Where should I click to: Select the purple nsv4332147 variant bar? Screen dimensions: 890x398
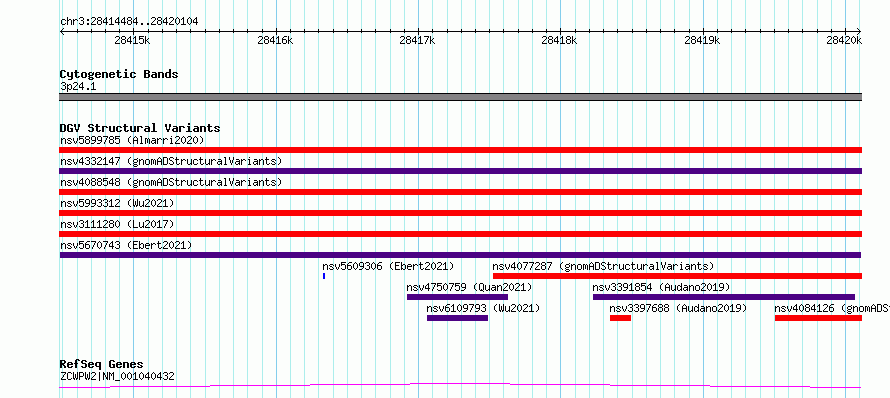point(461,171)
